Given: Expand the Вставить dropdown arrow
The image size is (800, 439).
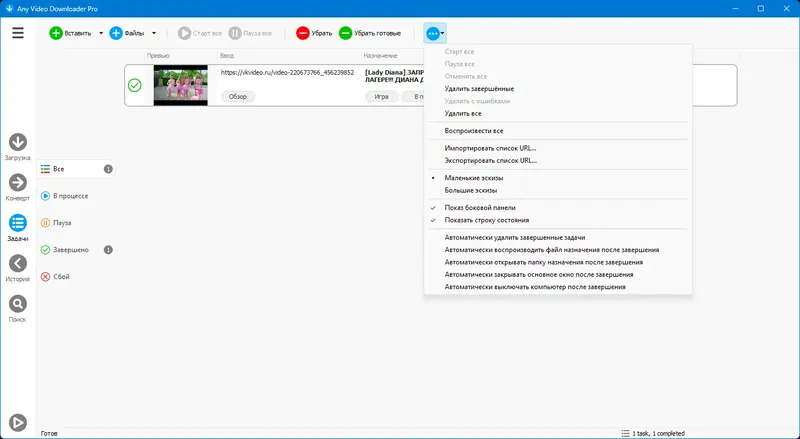Looking at the screenshot, I should click(x=101, y=33).
